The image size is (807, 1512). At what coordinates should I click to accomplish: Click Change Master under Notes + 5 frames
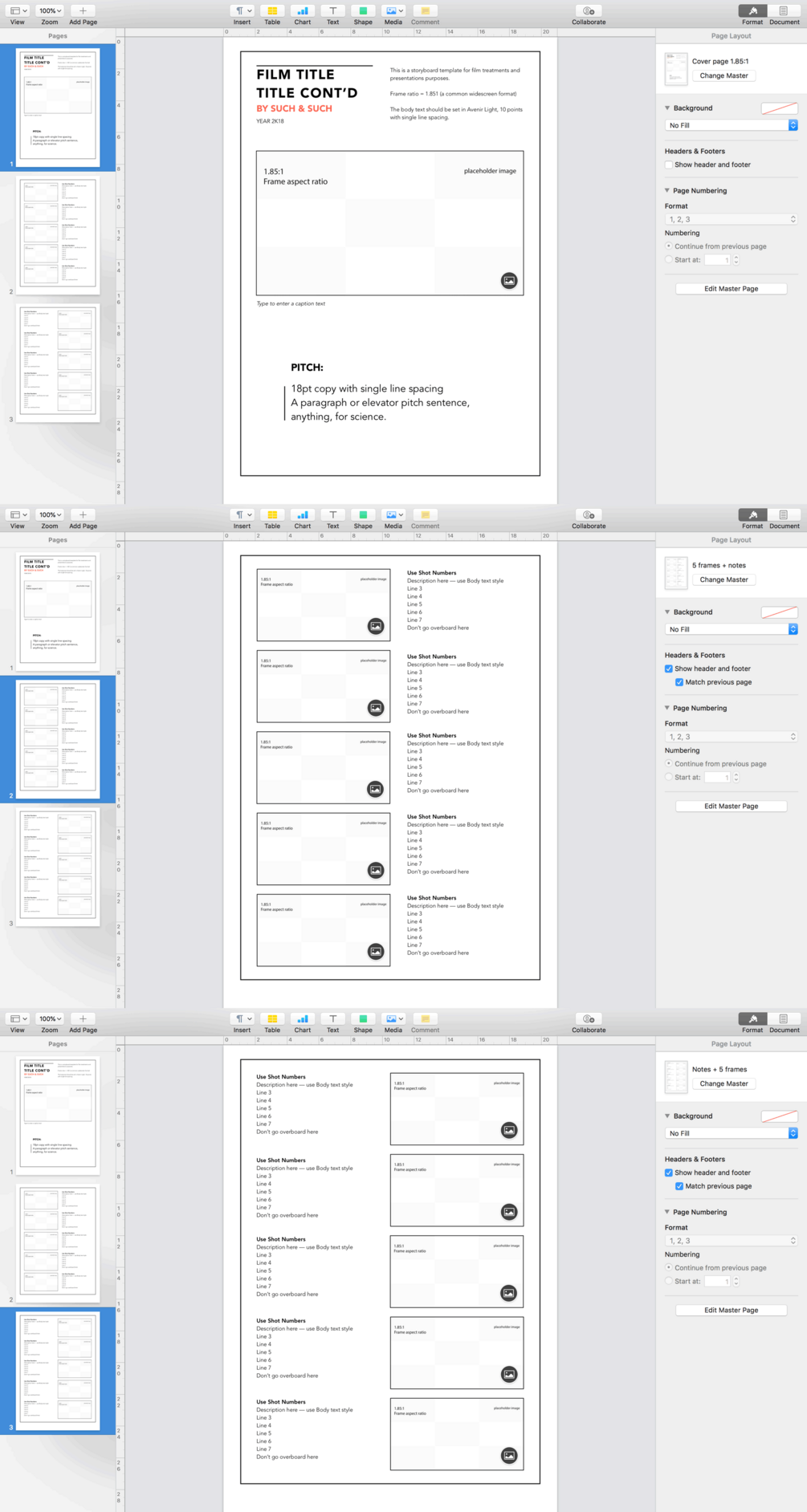(723, 1083)
